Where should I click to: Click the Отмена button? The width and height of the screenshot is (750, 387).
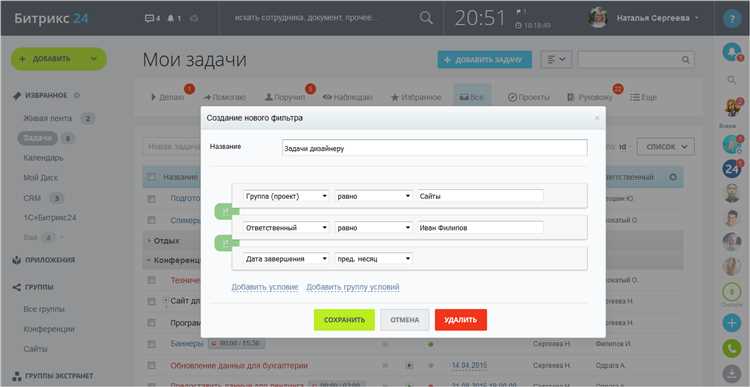[404, 320]
